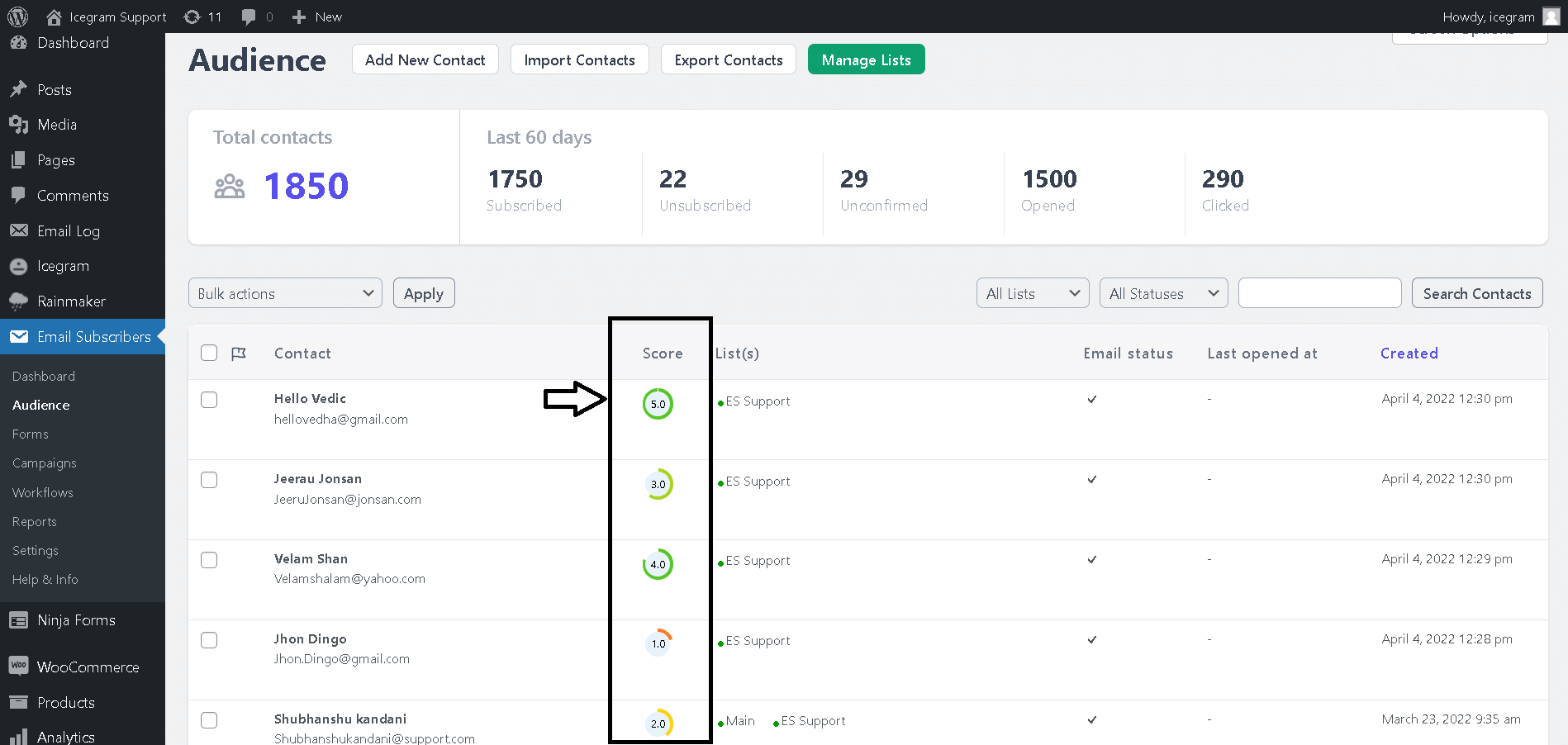Check the Shubhanshu kandani contact checkbox
Viewport: 1568px width, 745px height.
click(x=209, y=720)
